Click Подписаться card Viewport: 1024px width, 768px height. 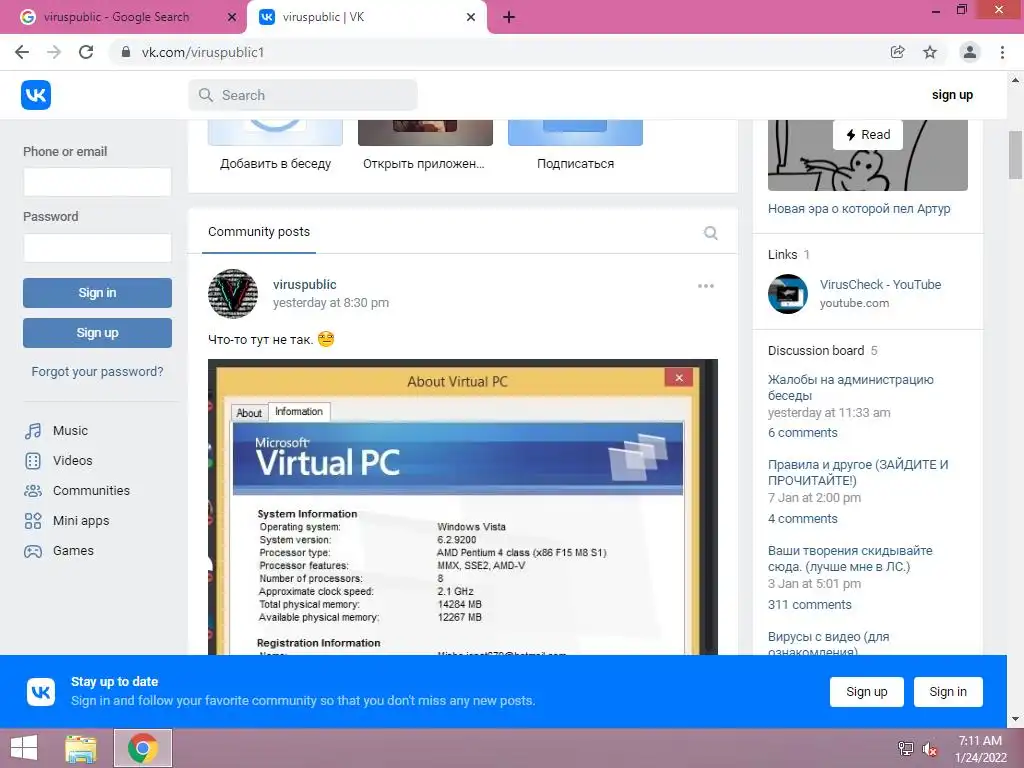click(575, 164)
